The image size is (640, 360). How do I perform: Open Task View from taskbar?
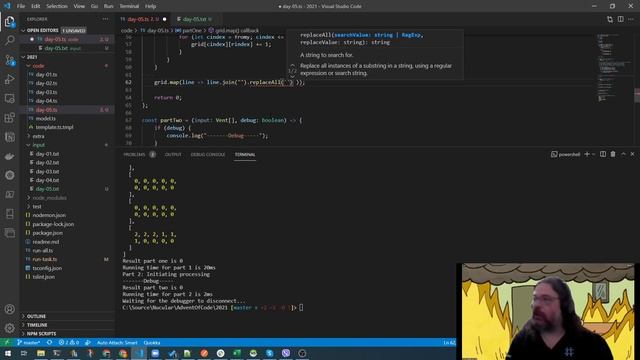click(24, 353)
